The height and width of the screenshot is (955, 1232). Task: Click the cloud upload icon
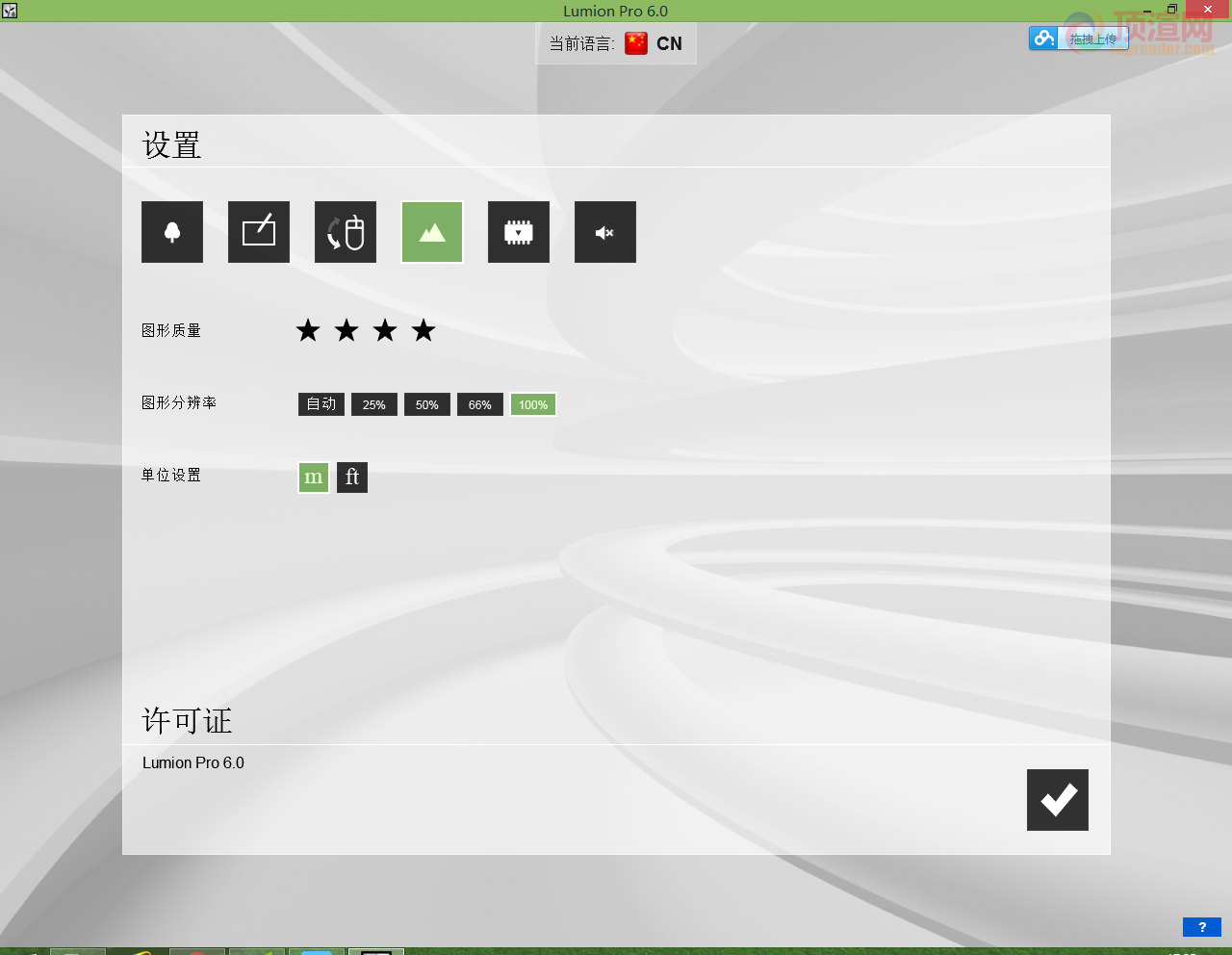coord(1043,39)
